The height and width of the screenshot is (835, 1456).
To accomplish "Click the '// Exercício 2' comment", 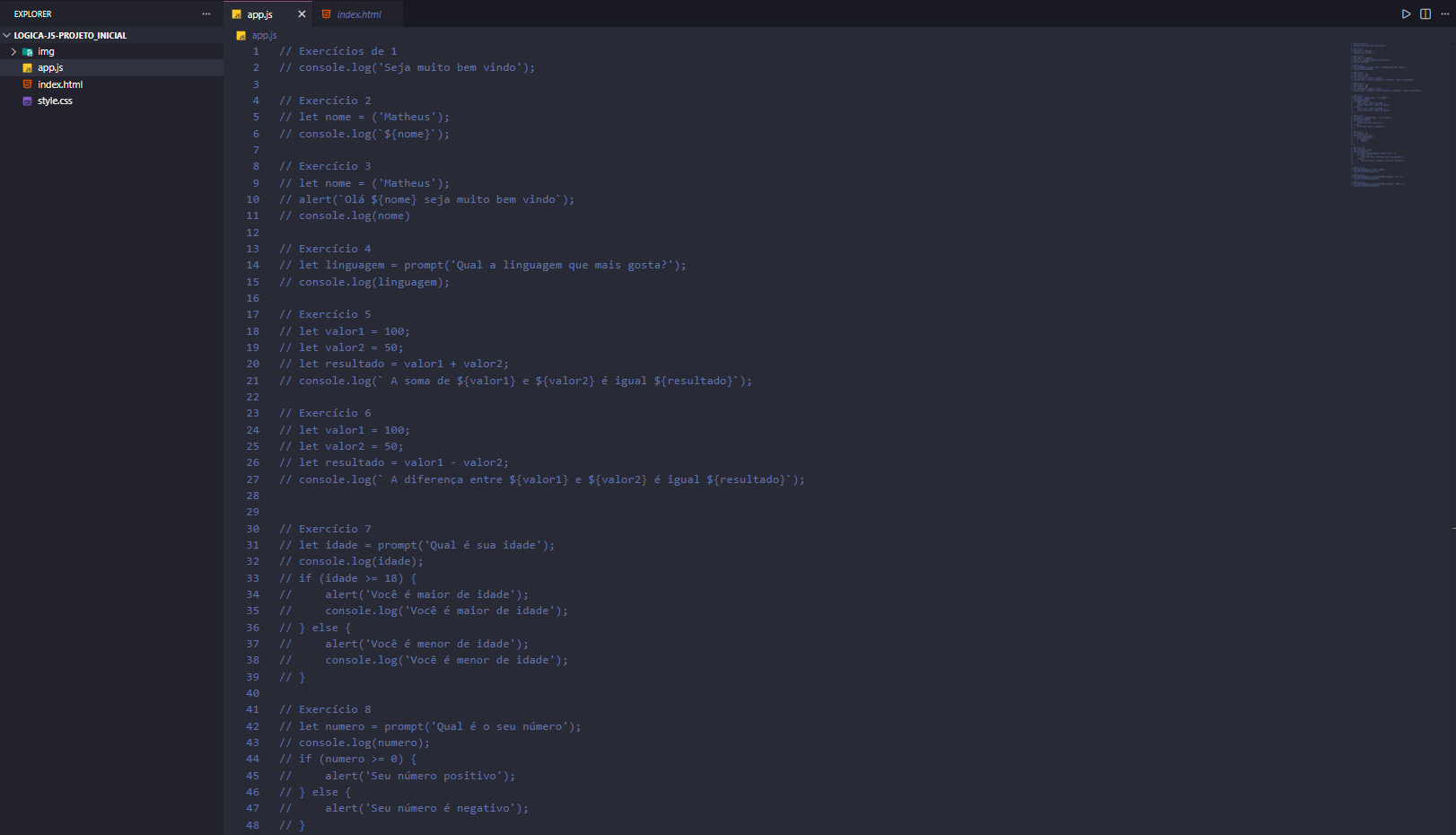I will [x=325, y=101].
